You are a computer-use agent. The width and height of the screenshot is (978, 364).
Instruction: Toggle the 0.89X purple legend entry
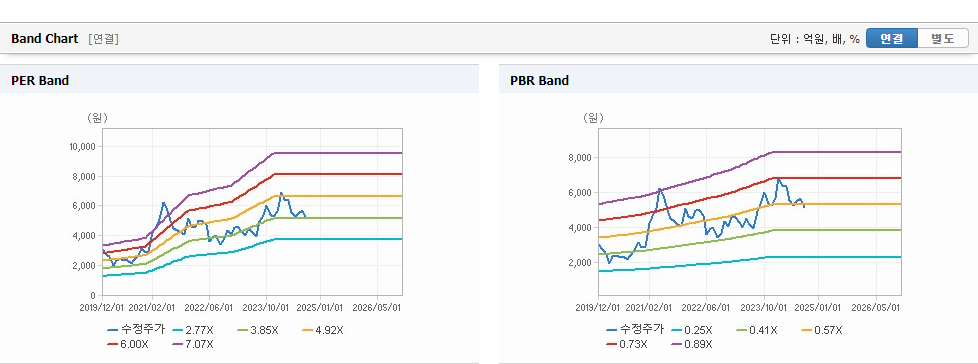click(692, 344)
